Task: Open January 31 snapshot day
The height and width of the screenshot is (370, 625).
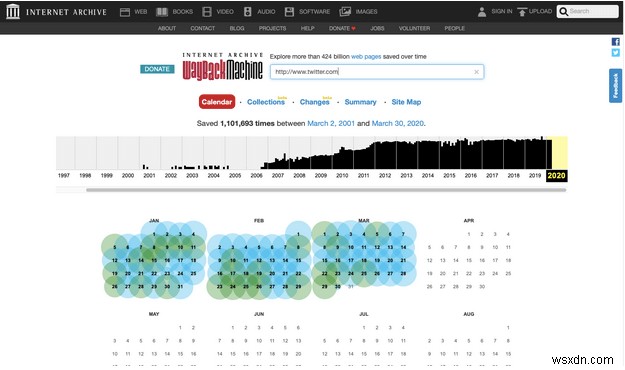Action: [x=180, y=287]
